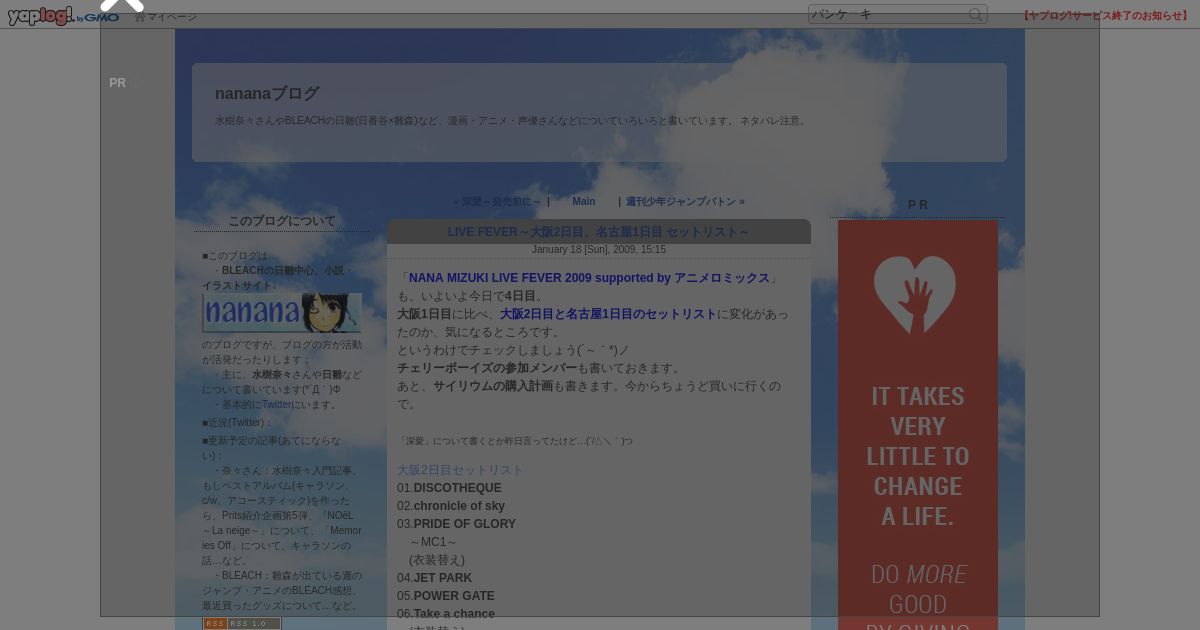This screenshot has height=630, width=1200.
Task: Click the チェリーボーイズの参加メンバー bold text
Action: (487, 368)
